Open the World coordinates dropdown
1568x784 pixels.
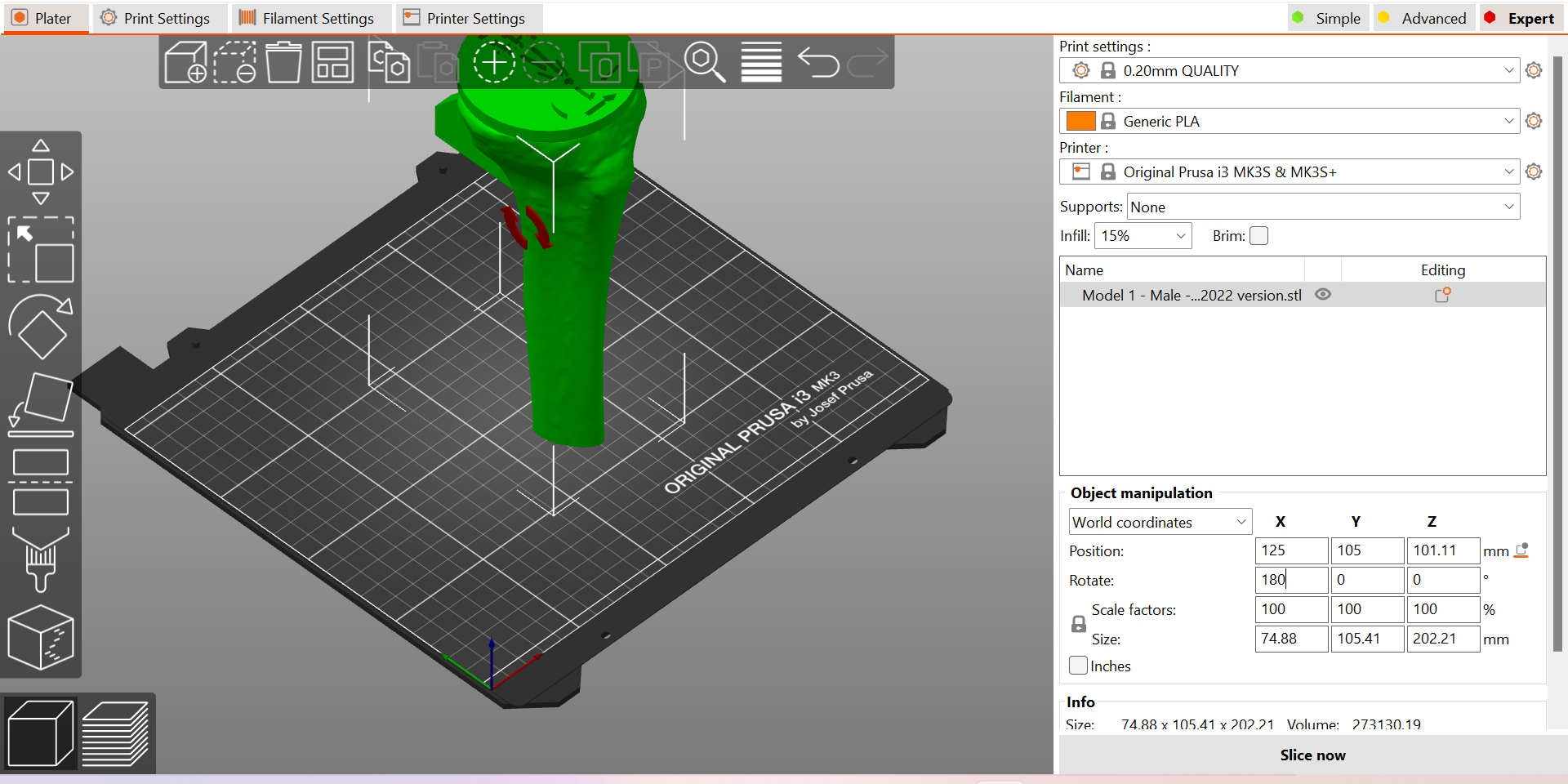1160,522
